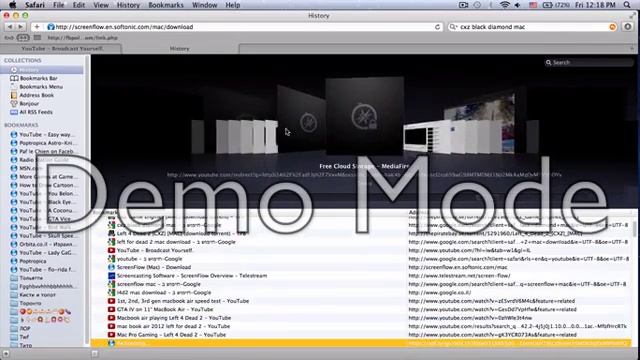
Task: Enter full screen with the window arrows icon
Action: 633,16
